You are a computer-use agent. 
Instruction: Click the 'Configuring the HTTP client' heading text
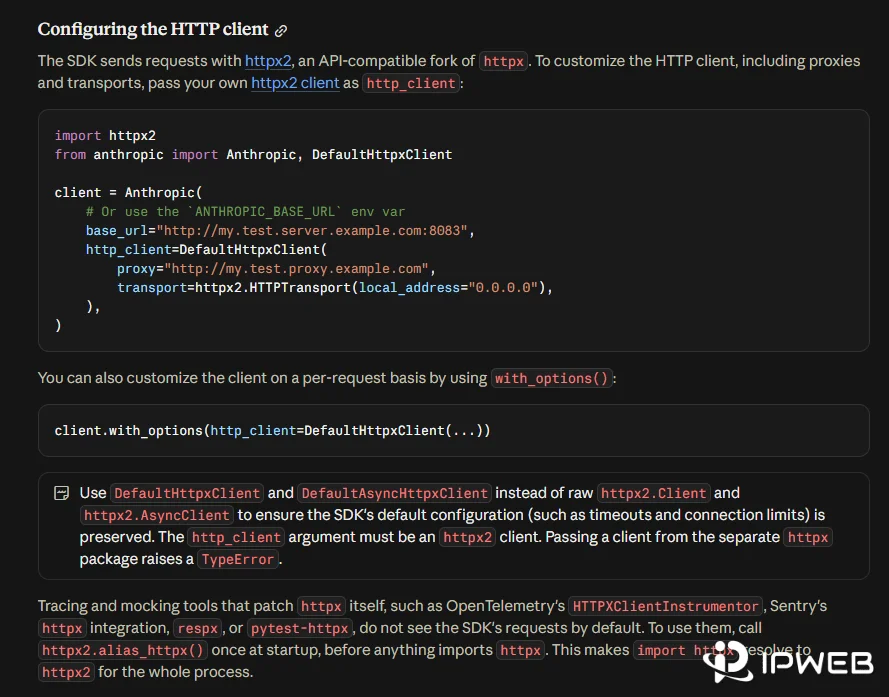[x=153, y=29]
